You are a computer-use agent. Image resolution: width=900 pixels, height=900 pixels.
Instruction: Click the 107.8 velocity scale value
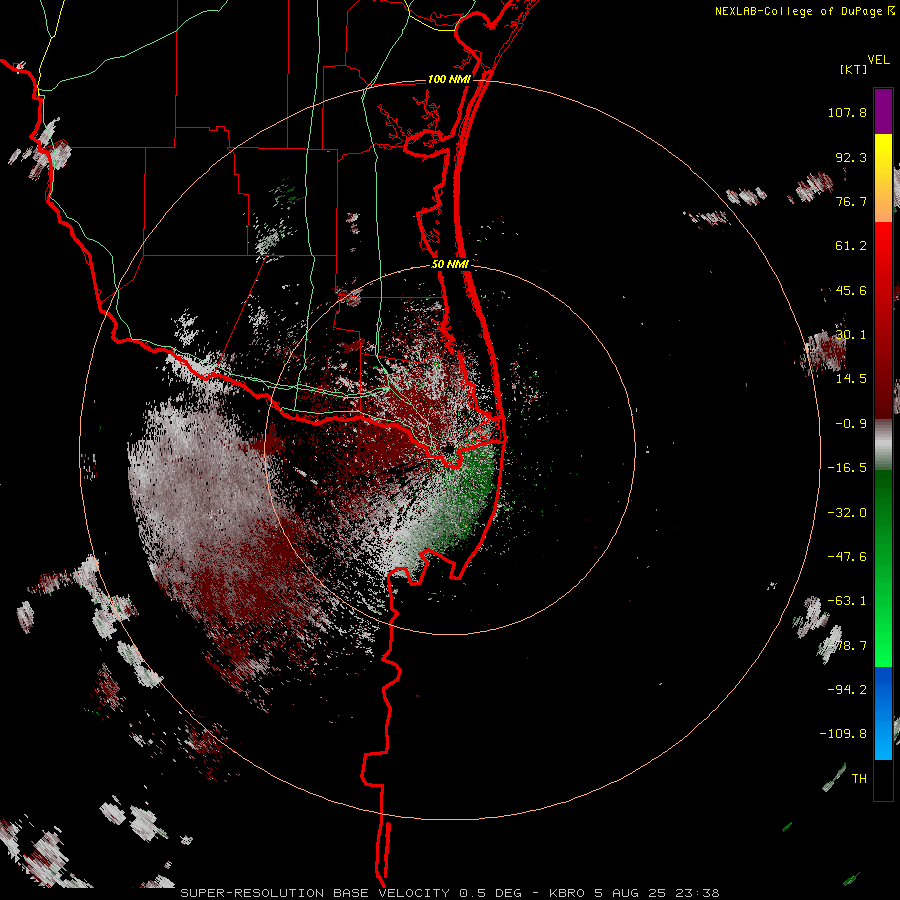point(847,112)
